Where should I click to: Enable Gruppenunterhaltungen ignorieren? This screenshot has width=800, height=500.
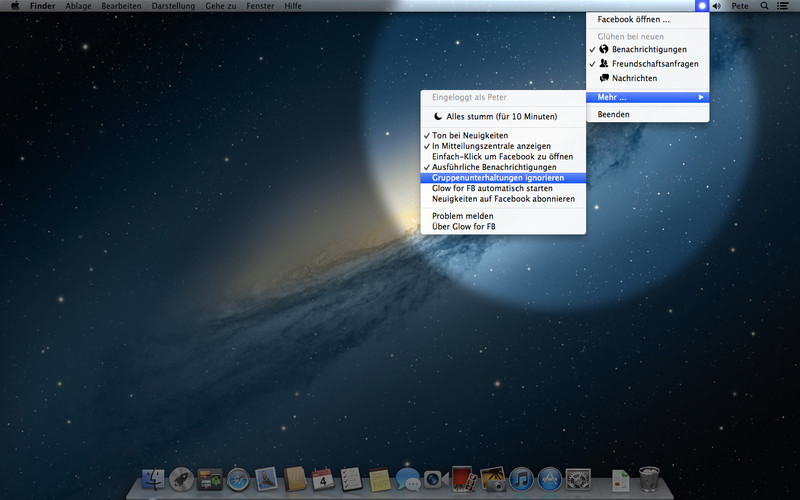pos(503,178)
